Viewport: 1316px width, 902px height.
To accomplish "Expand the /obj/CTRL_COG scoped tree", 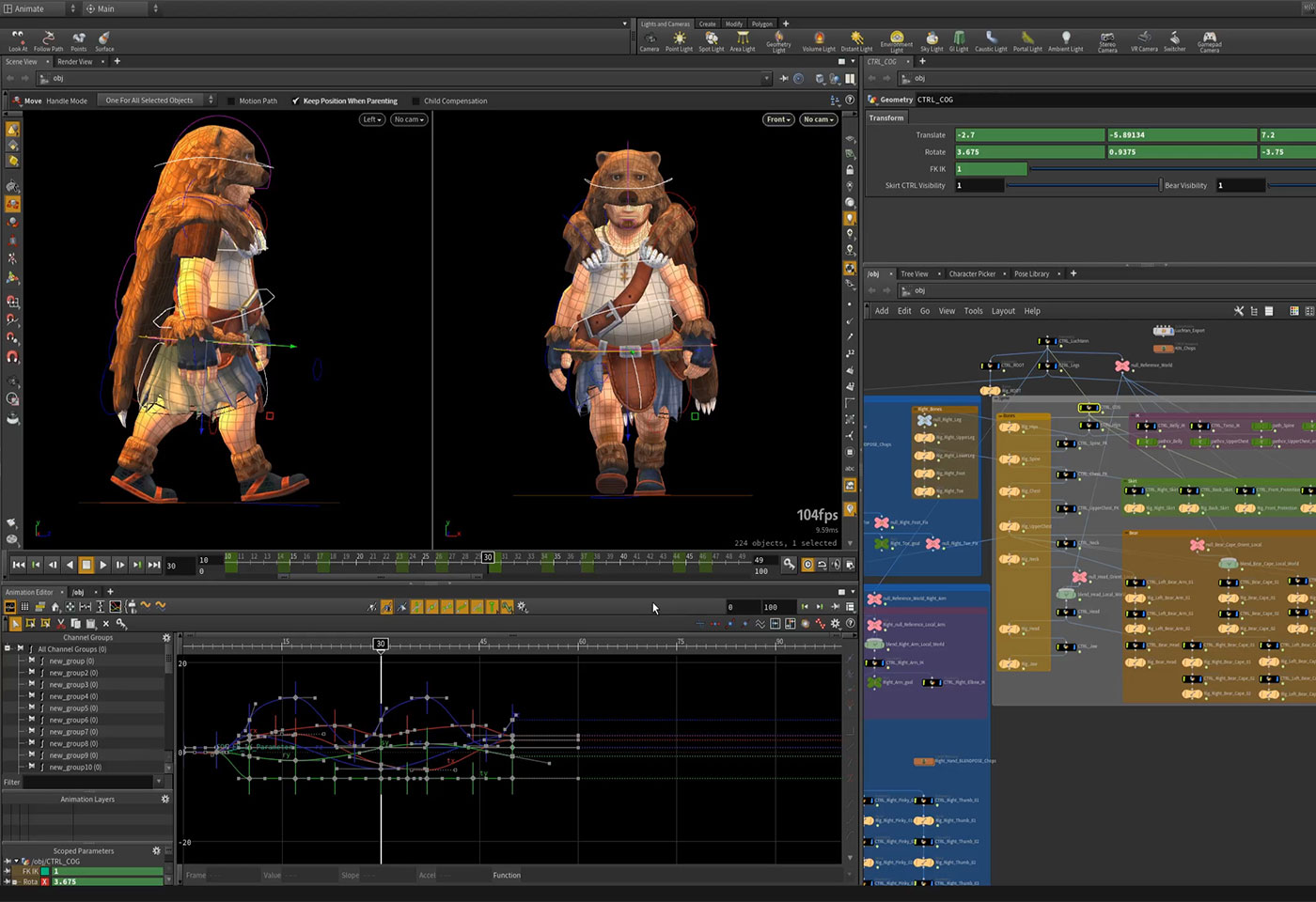I will (x=16, y=861).
